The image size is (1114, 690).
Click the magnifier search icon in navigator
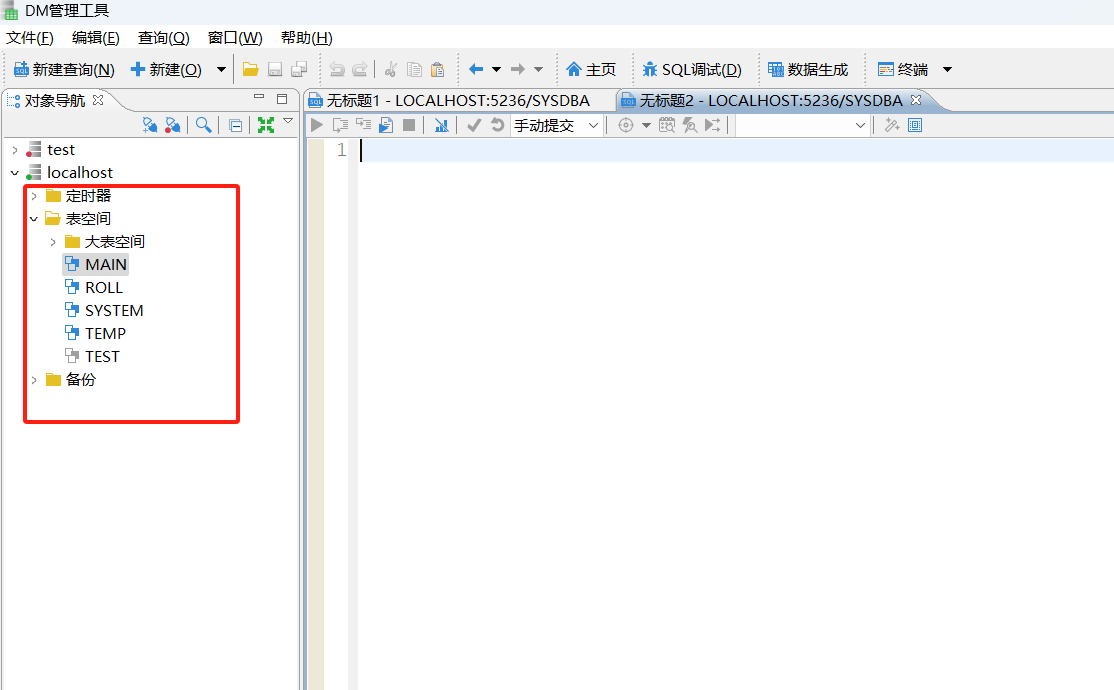click(x=204, y=125)
